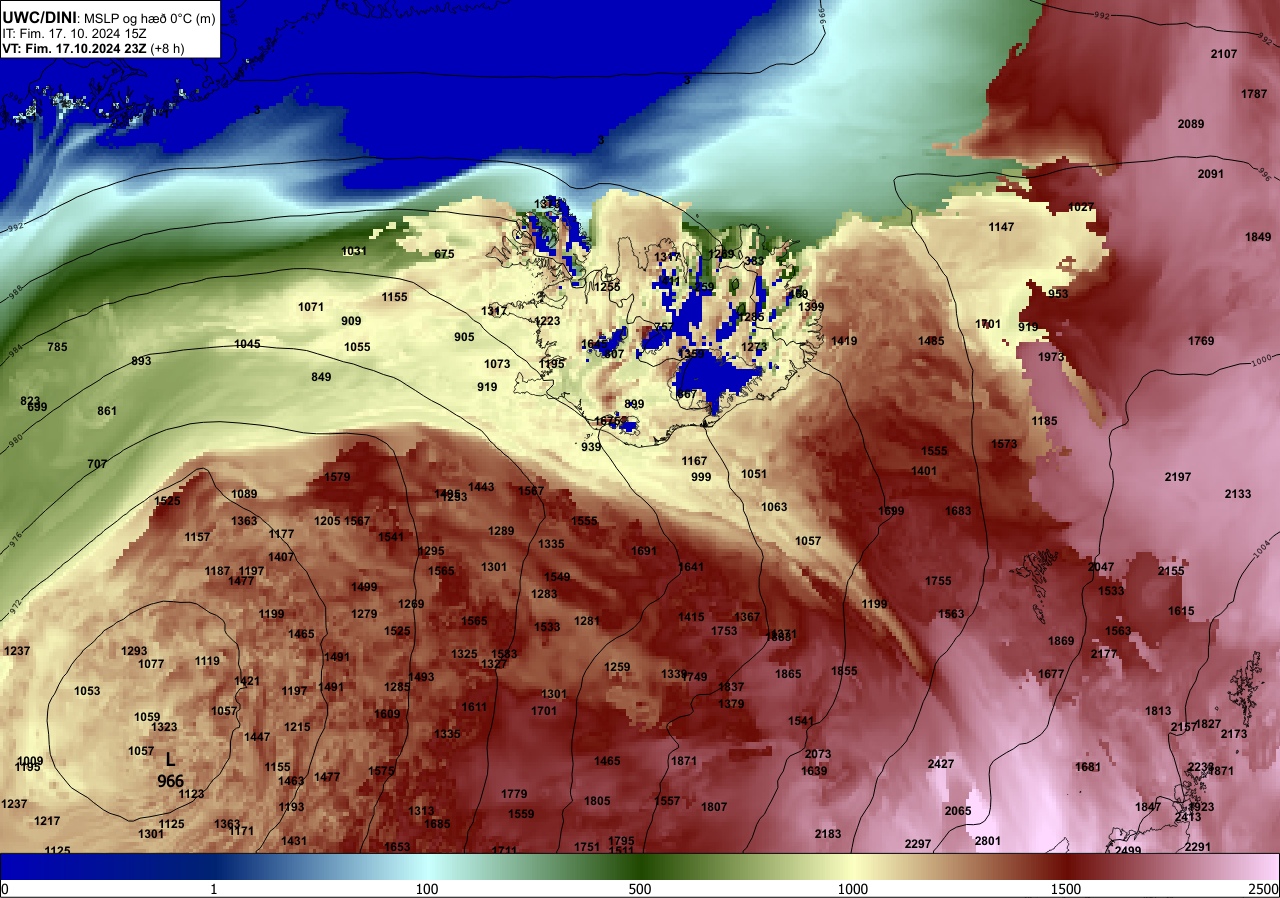The image size is (1280, 898).
Task: Click the IT: Fim. 17. 10. 2024 15Z line
Action: (76, 33)
